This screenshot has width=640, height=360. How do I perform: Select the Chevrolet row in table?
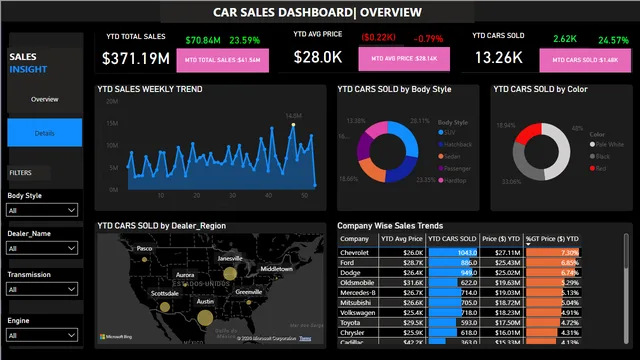tap(459, 253)
